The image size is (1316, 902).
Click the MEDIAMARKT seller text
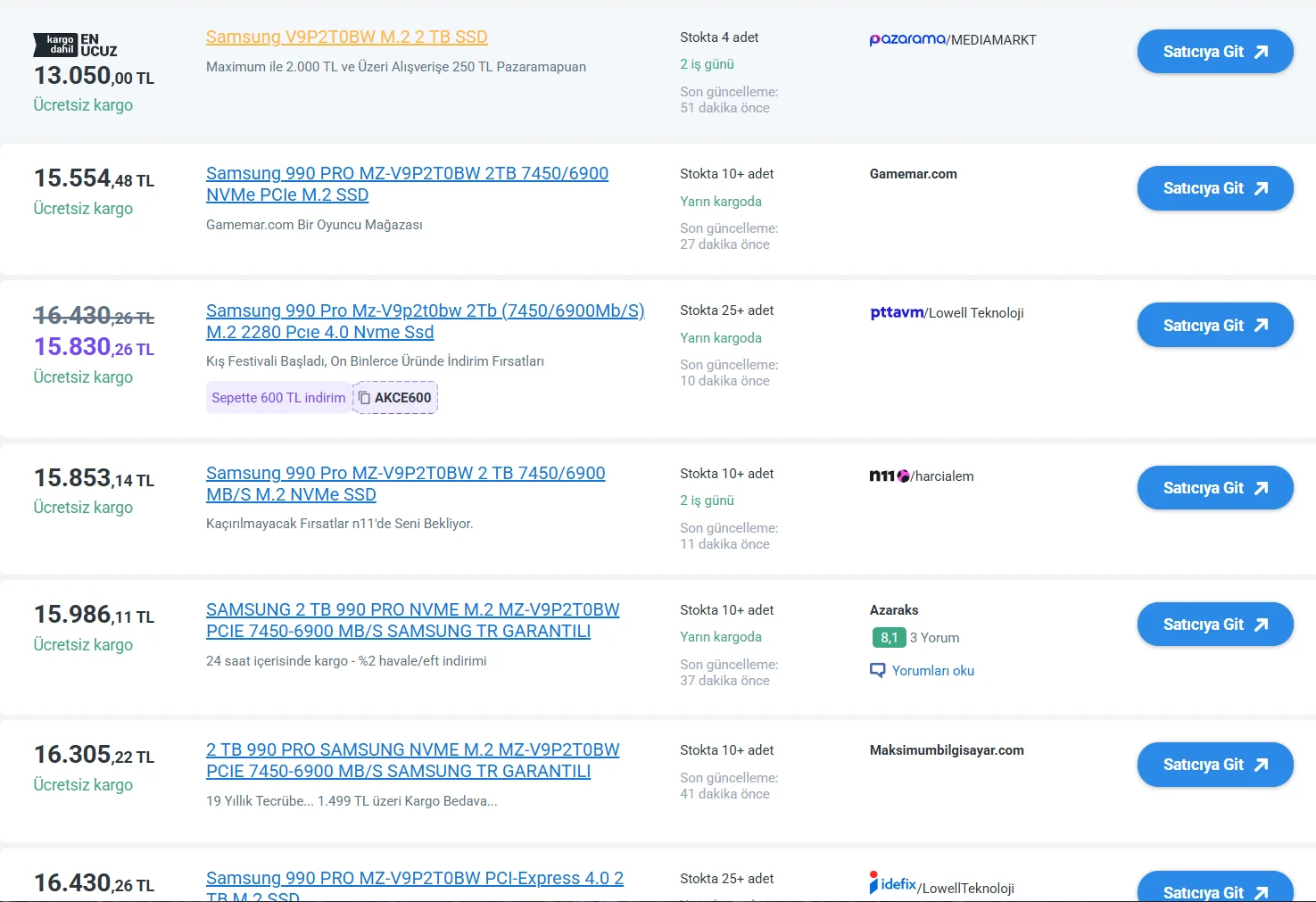pyautogui.click(x=994, y=40)
